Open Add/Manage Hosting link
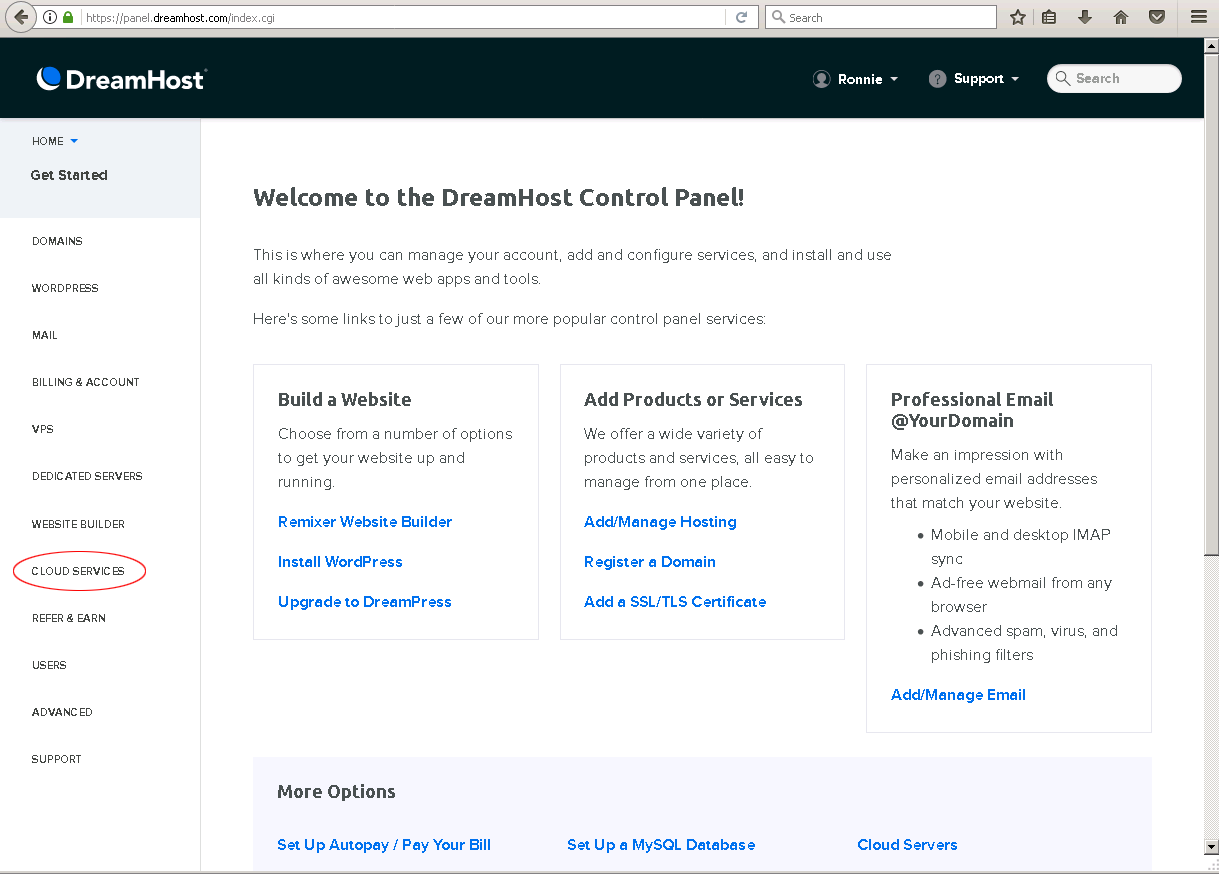1219x874 pixels. coord(660,522)
